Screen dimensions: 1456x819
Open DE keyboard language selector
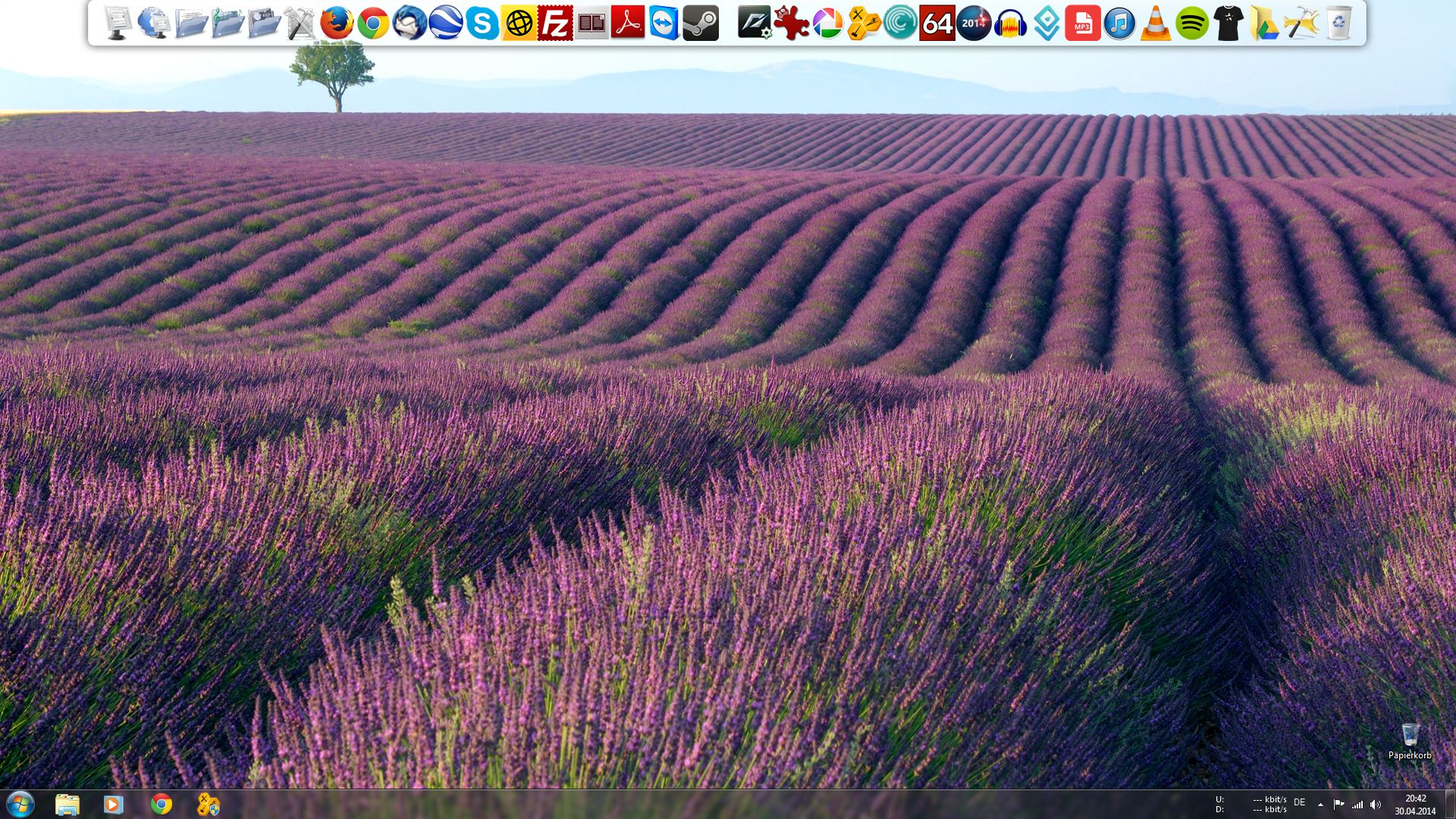point(1300,802)
